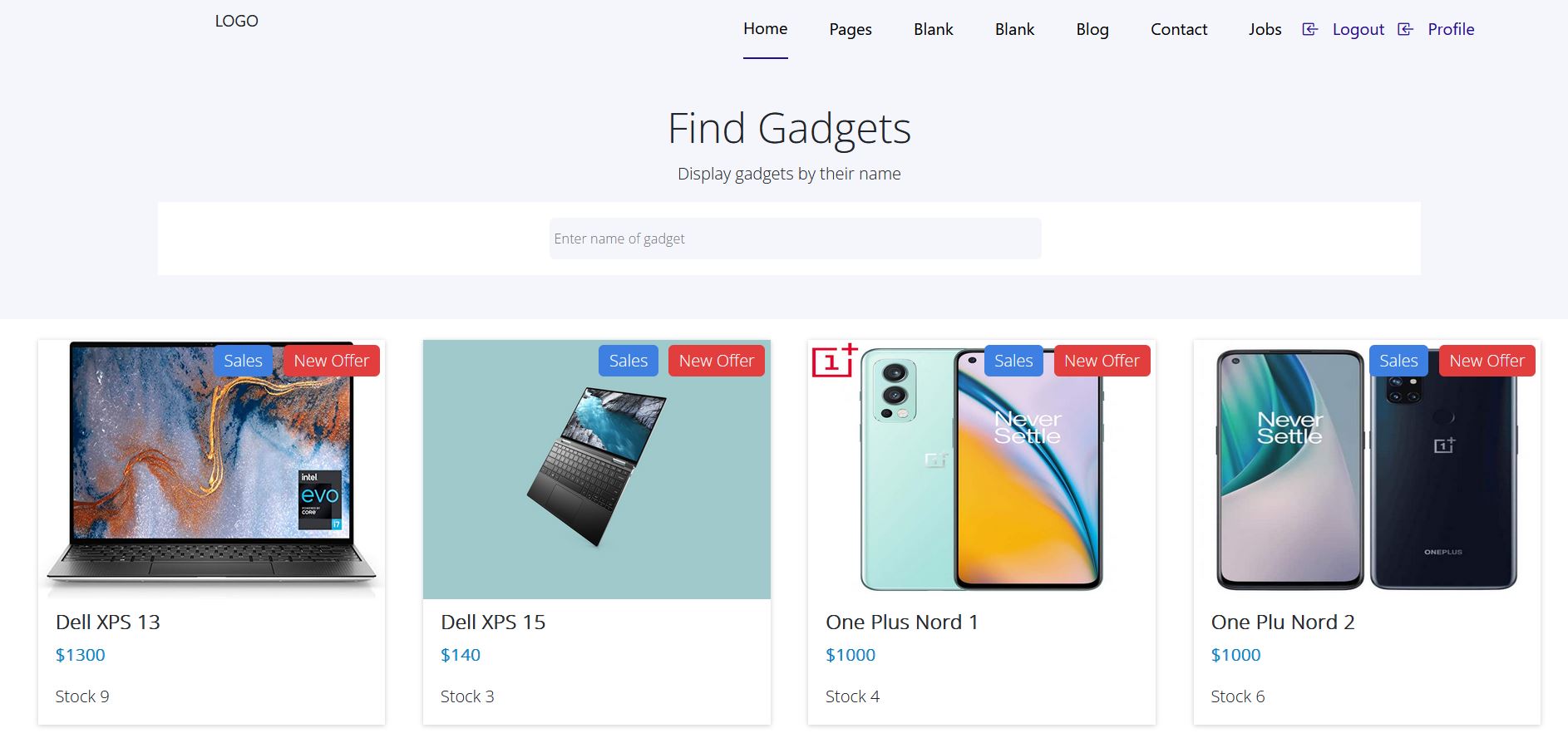1568x738 pixels.
Task: Focus the gadget name search field
Action: pyautogui.click(x=794, y=239)
